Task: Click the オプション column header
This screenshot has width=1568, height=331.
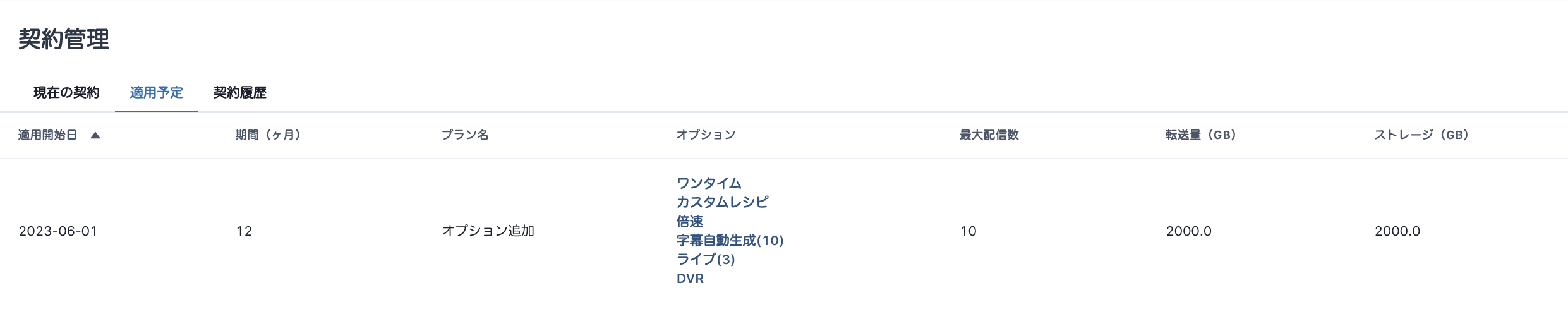Action: (x=706, y=135)
